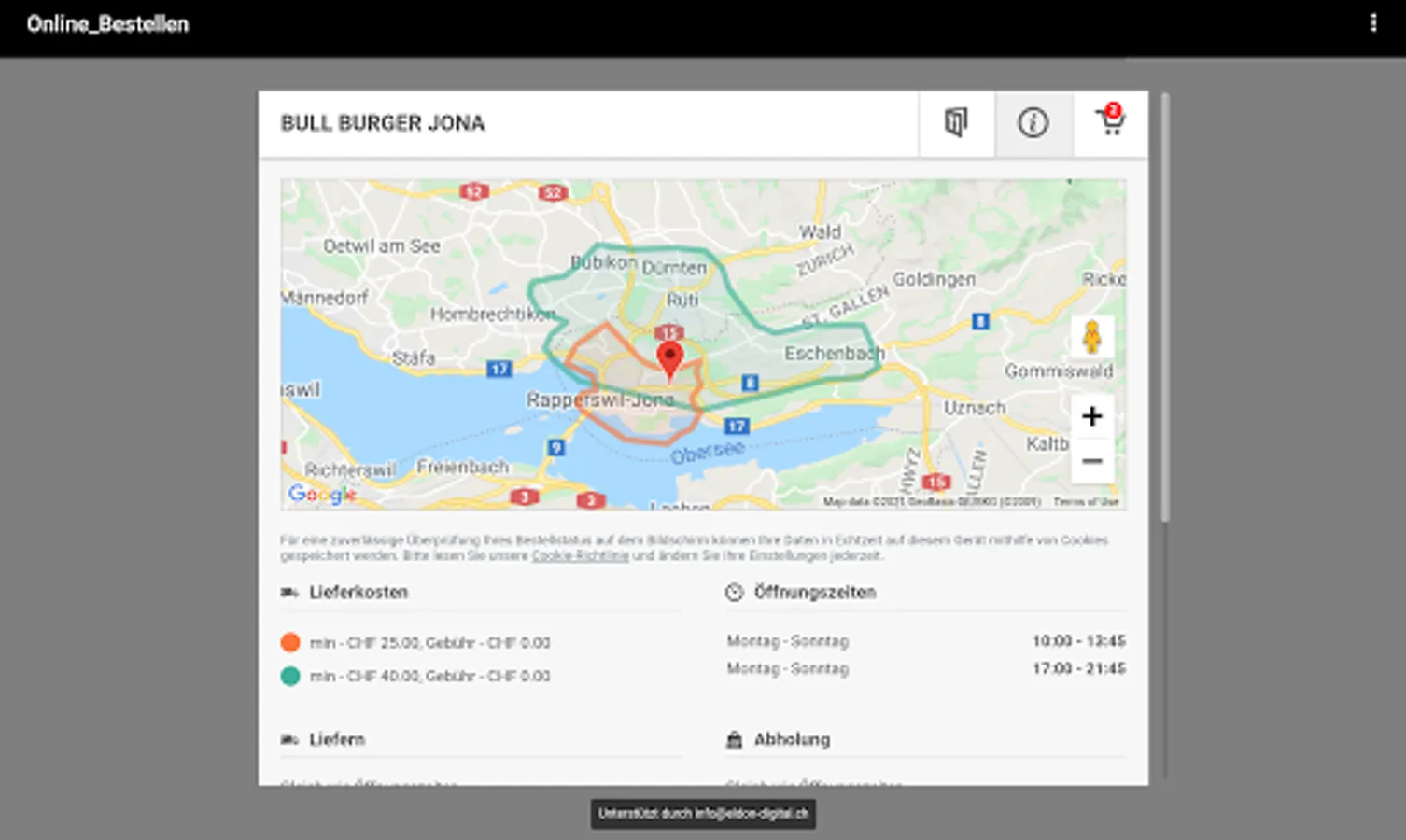Click the orange delivery zone swatch
The height and width of the screenshot is (840, 1406).
pos(290,642)
